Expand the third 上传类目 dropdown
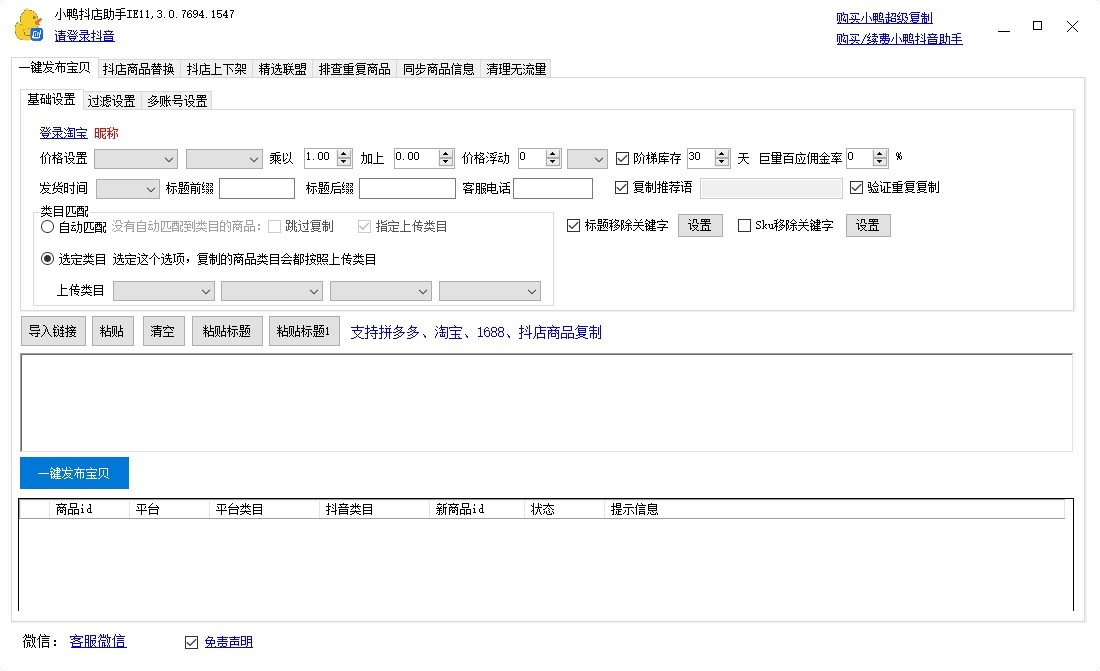The image size is (1100, 671). click(380, 291)
